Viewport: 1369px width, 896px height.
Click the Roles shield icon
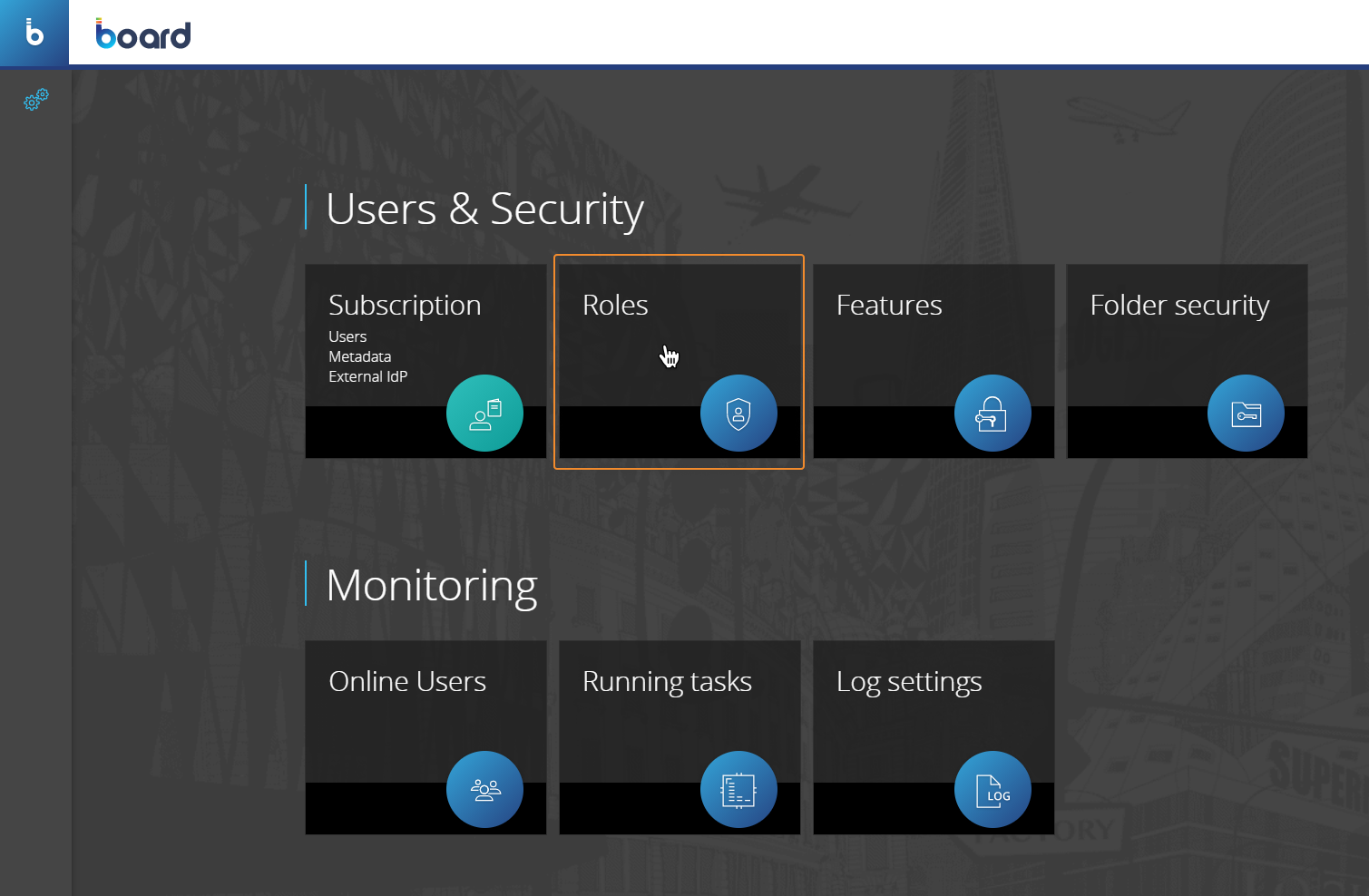point(738,414)
